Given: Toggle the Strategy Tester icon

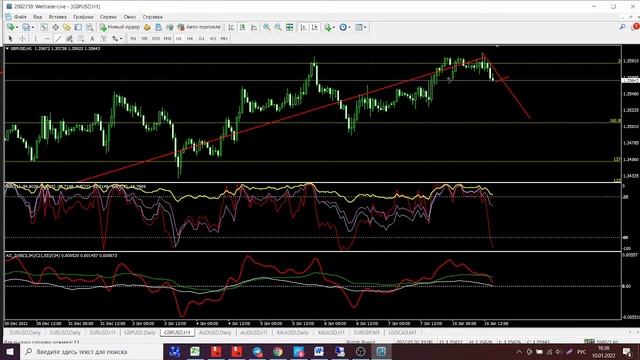Looking at the screenshot, I should pos(89,27).
